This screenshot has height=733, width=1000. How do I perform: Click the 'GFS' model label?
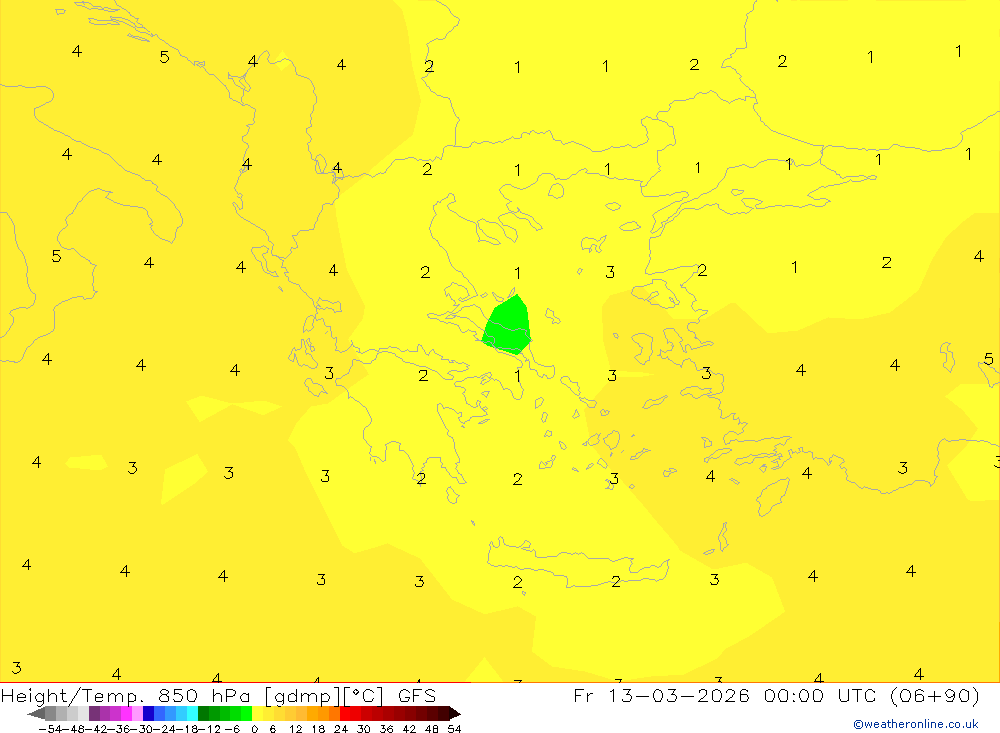pyautogui.click(x=417, y=695)
